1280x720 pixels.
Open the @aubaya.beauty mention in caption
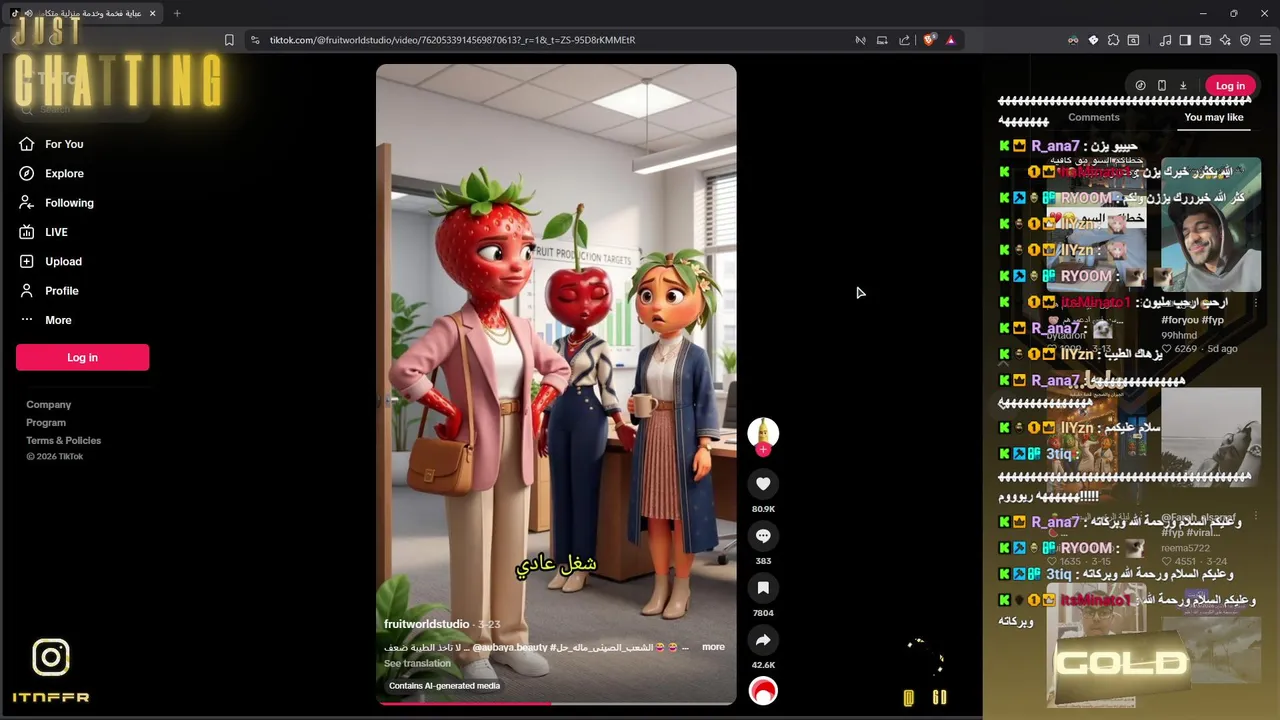tap(510, 647)
